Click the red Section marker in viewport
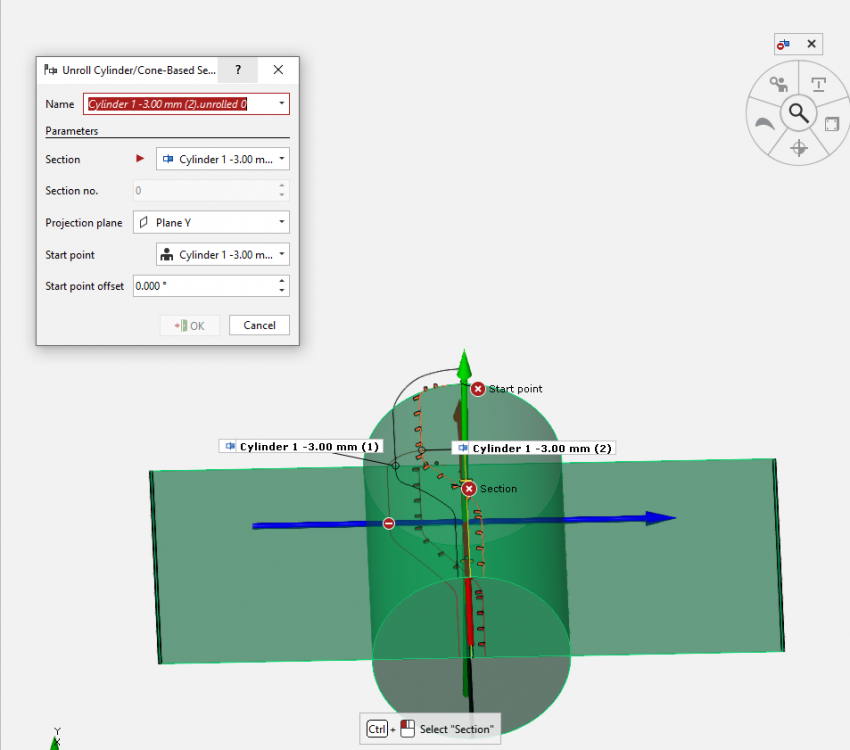 coord(469,488)
